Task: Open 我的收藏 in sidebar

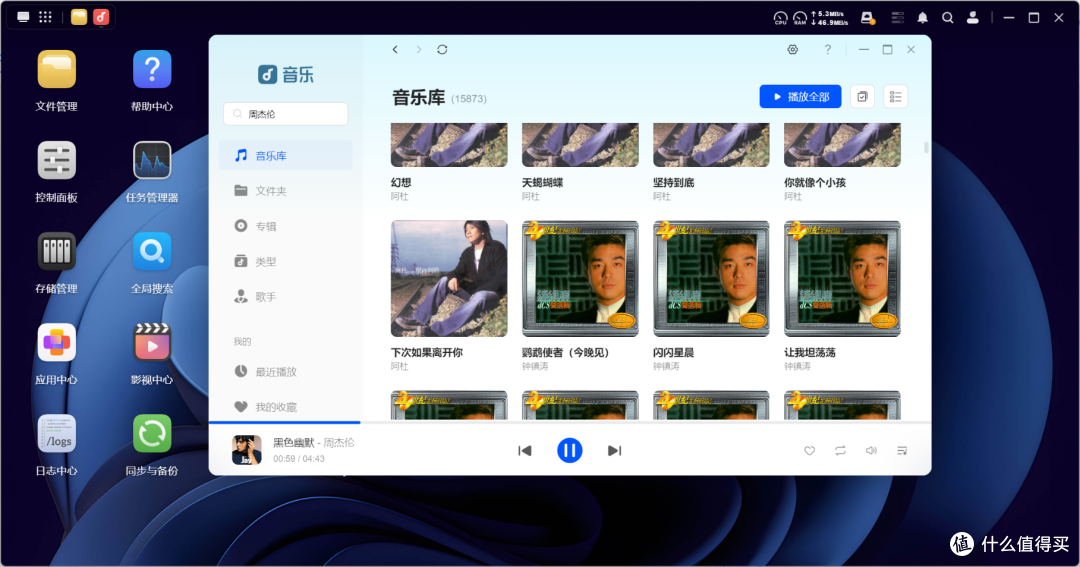Action: (x=286, y=407)
